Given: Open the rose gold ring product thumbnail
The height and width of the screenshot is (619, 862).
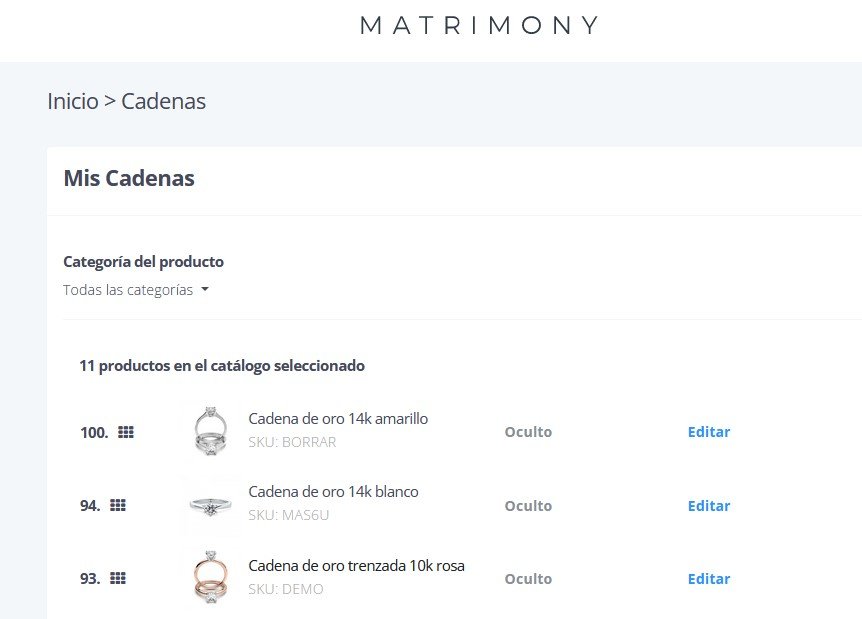Looking at the screenshot, I should pyautogui.click(x=210, y=578).
